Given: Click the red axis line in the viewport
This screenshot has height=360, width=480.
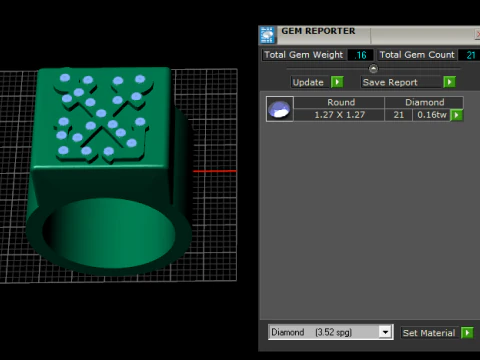Looking at the screenshot, I should (215, 171).
